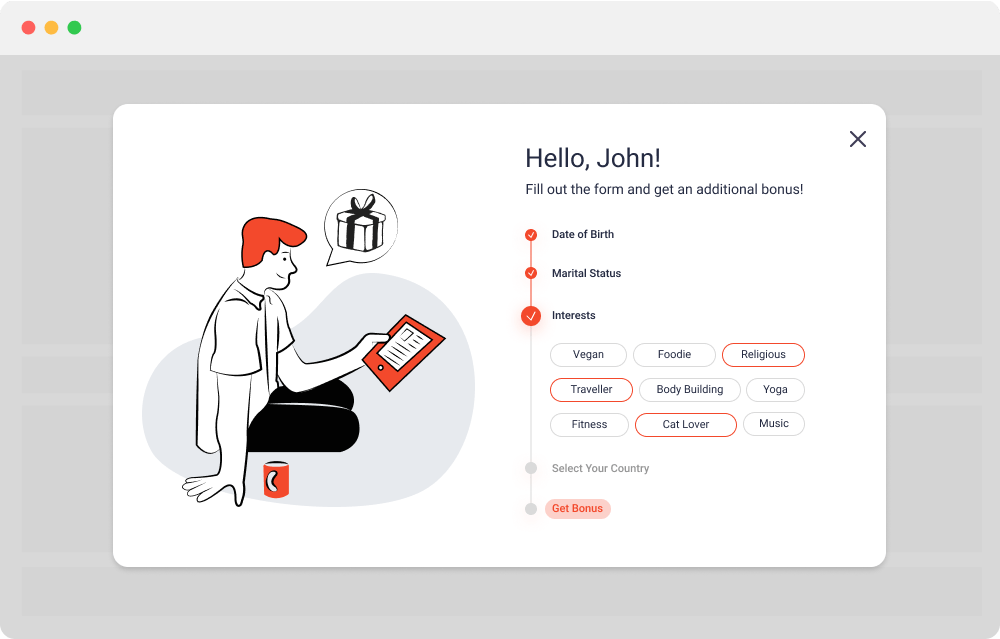
Task: Toggle the Vegan interest chip
Action: pyautogui.click(x=588, y=354)
